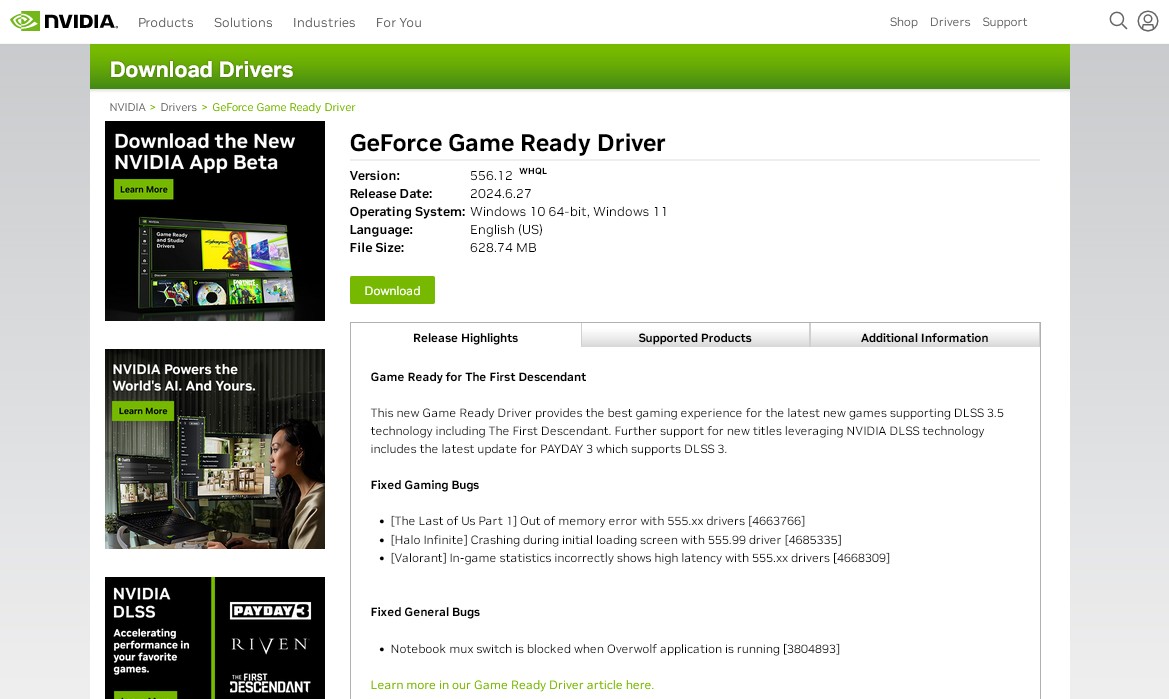Screen dimensions: 1169x699
Task: Open the search magnifier icon
Action: pyautogui.click(x=1118, y=21)
